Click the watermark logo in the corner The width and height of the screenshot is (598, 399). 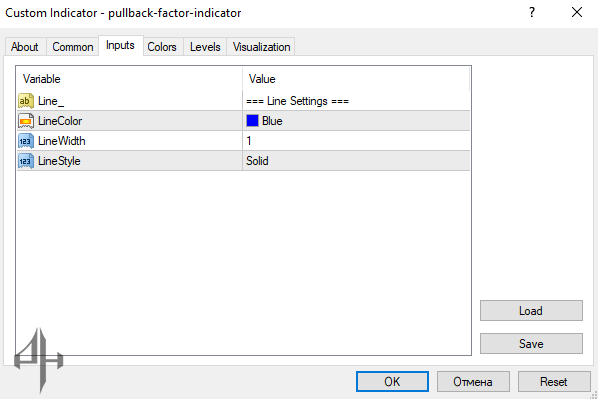pos(39,360)
